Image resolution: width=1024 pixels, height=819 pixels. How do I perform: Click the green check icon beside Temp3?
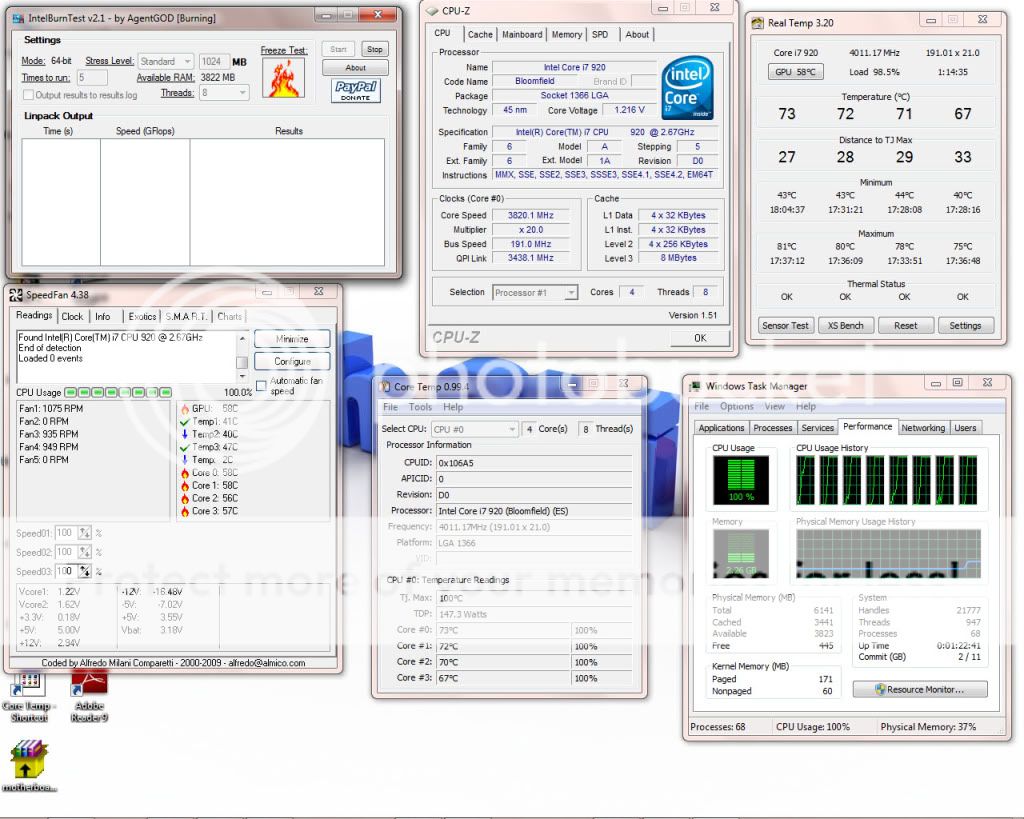coord(185,447)
